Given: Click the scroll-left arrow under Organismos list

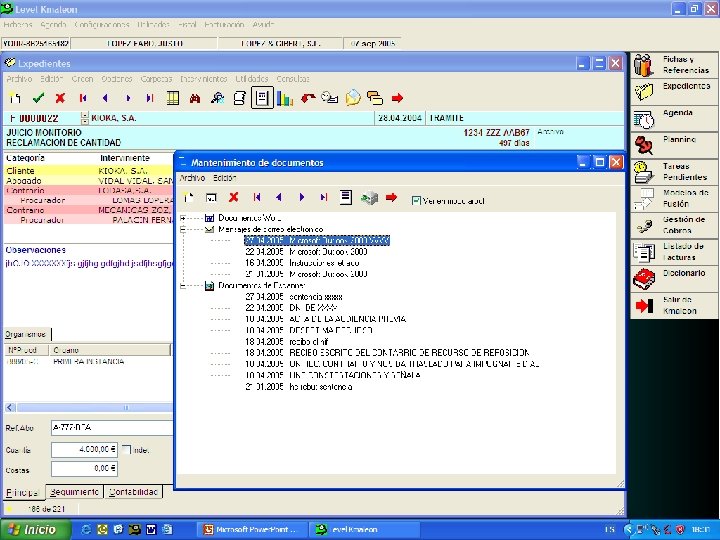Looking at the screenshot, I should 11,407.
